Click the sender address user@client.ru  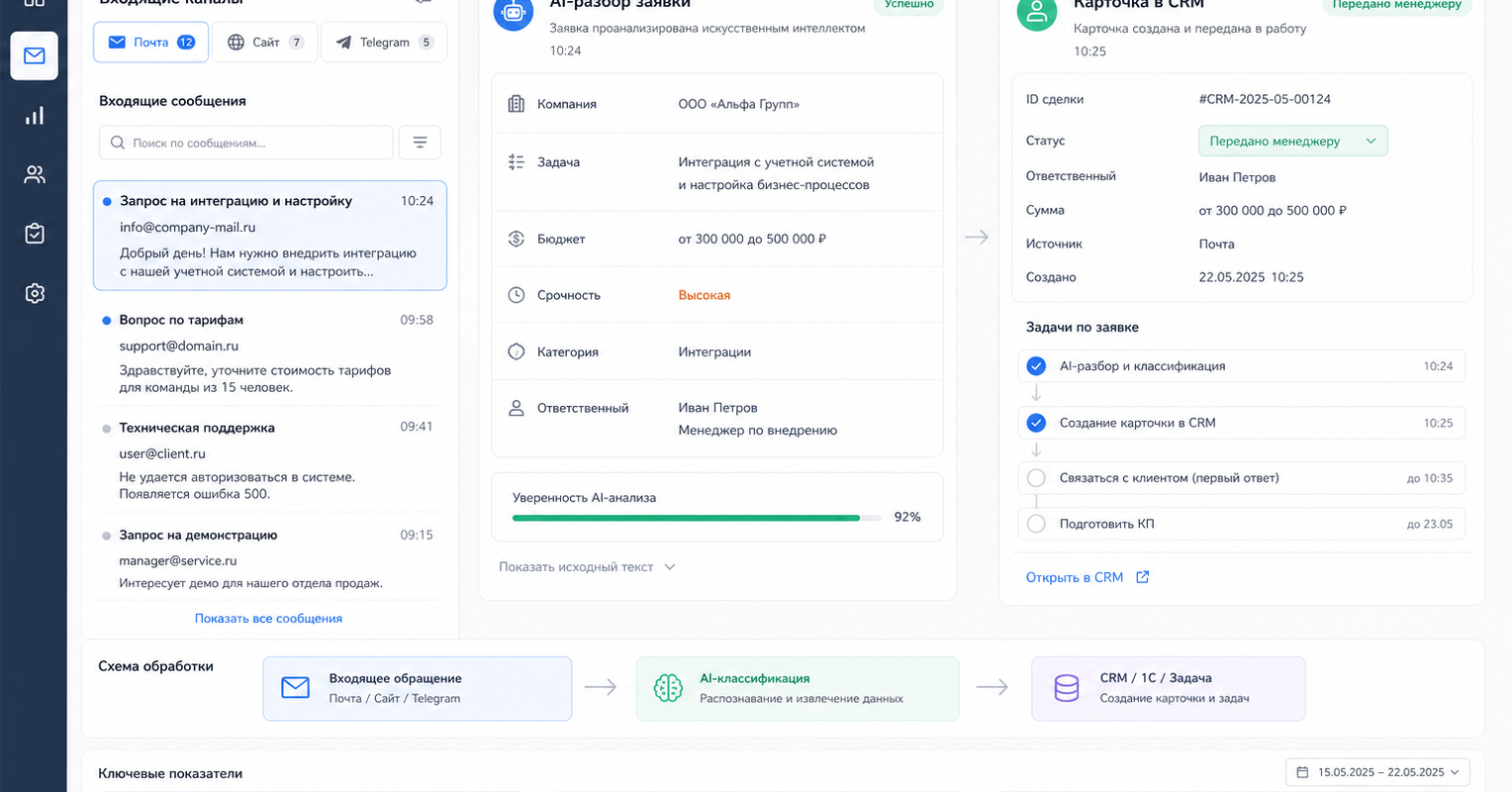point(162,453)
